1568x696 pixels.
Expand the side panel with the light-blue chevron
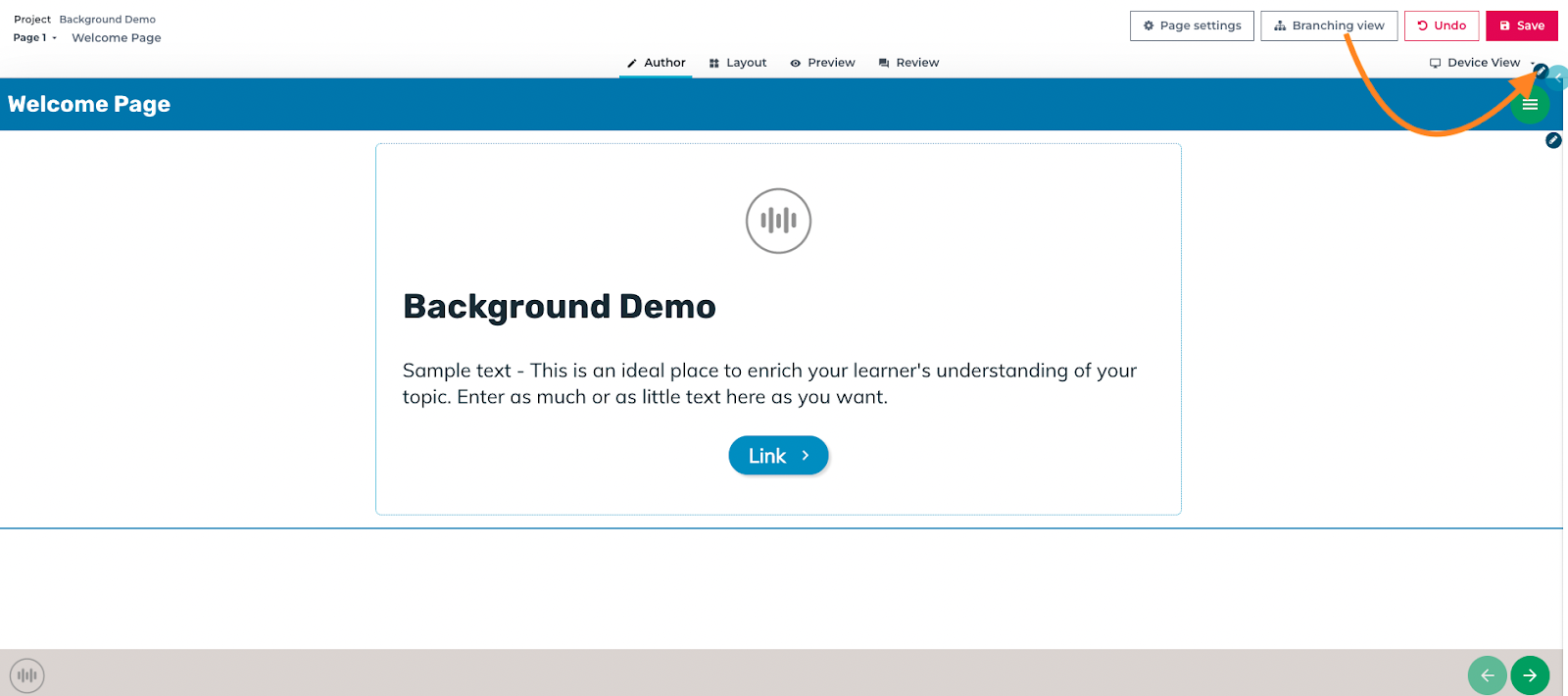1559,76
